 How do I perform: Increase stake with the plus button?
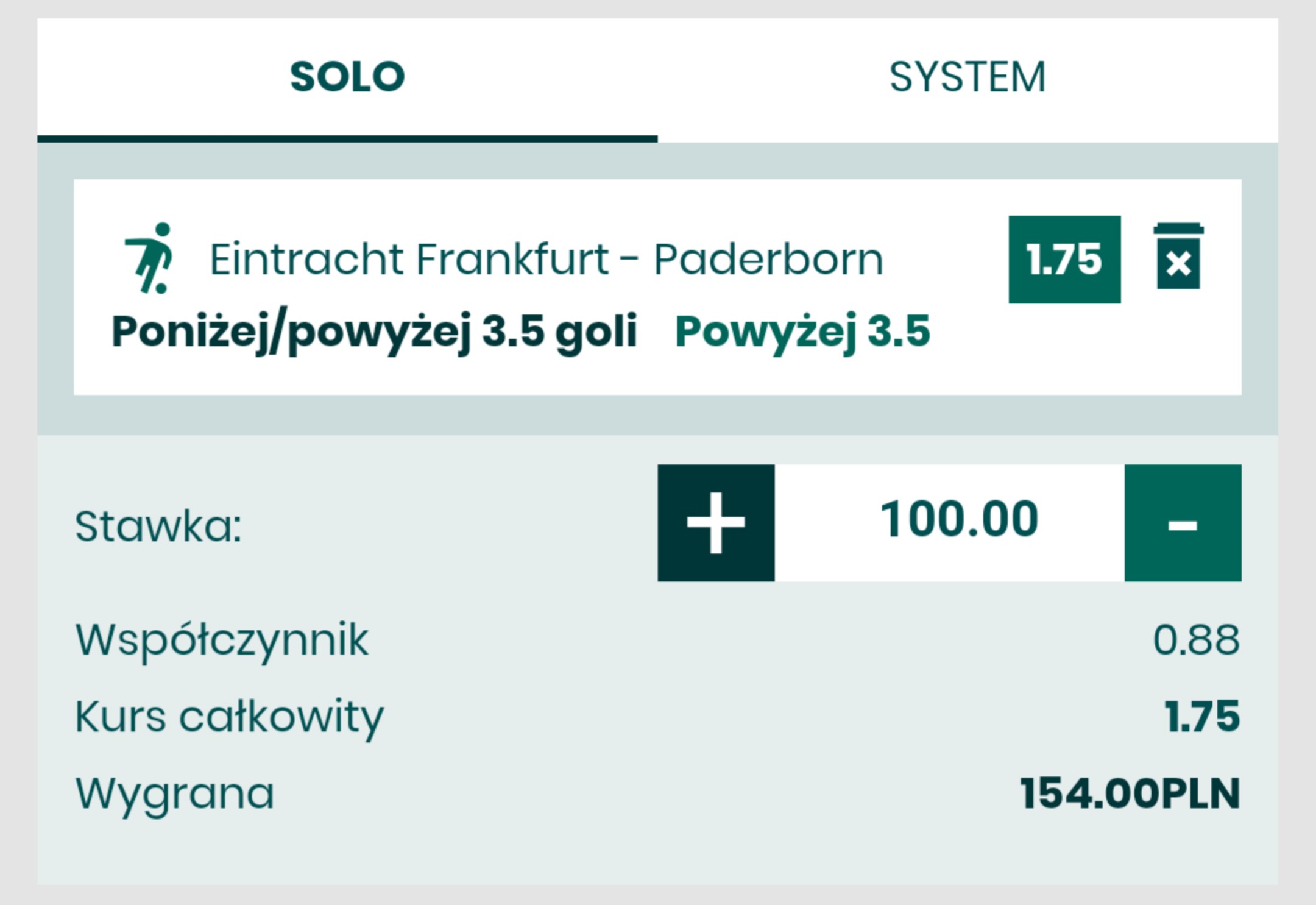[x=716, y=523]
